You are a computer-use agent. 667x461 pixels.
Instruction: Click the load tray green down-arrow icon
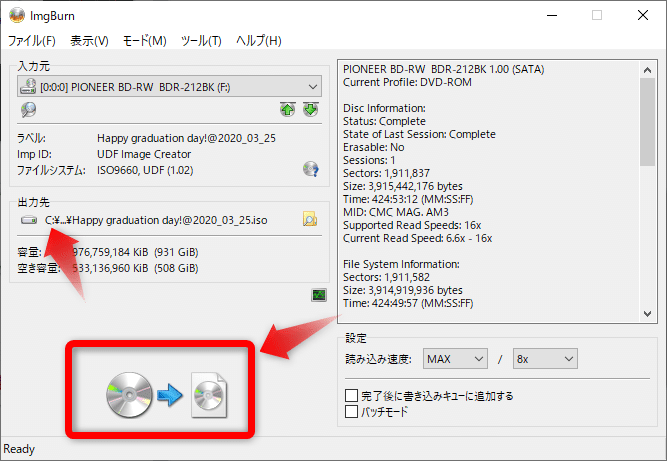coord(311,109)
